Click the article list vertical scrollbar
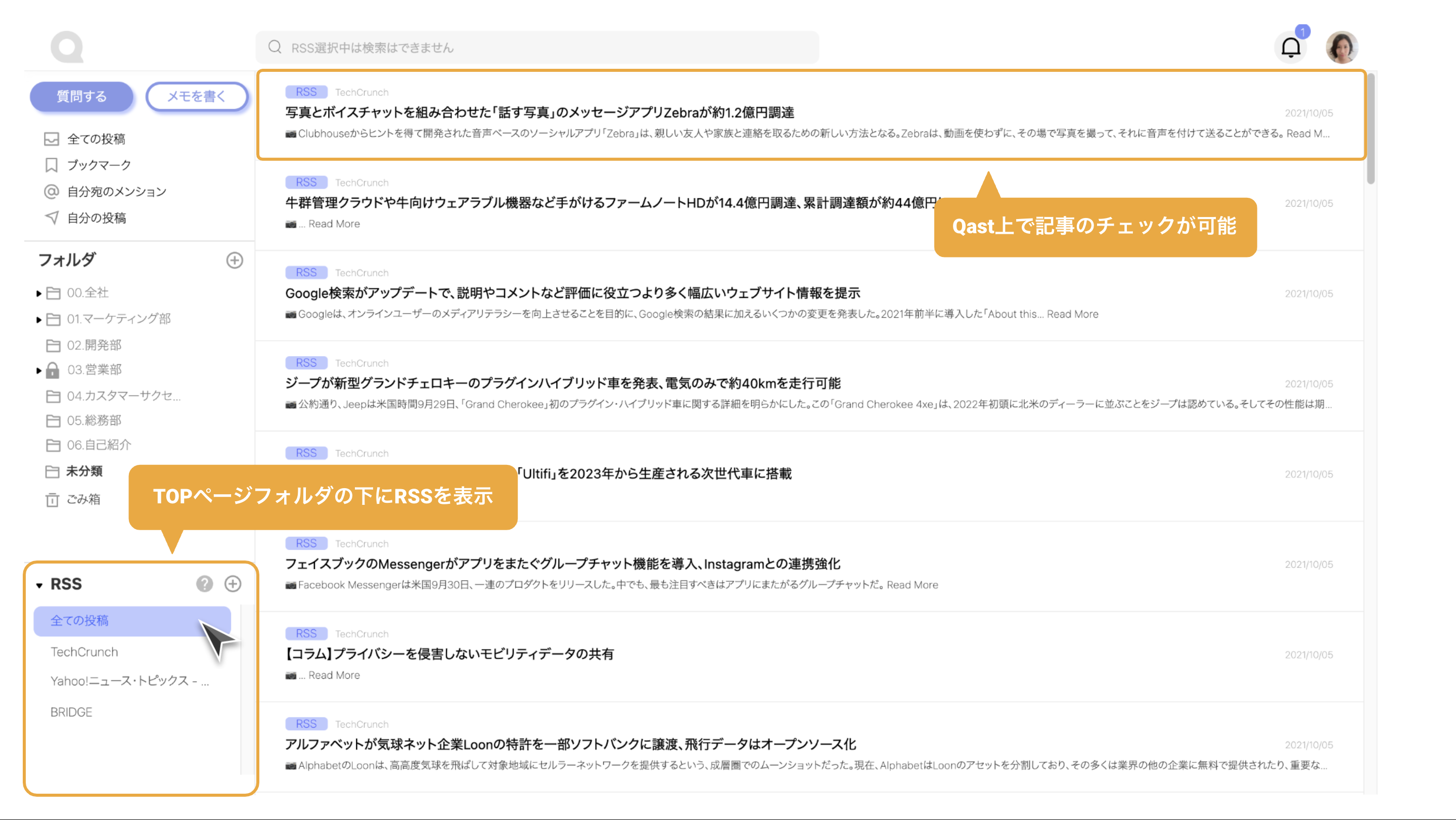 (1371, 129)
